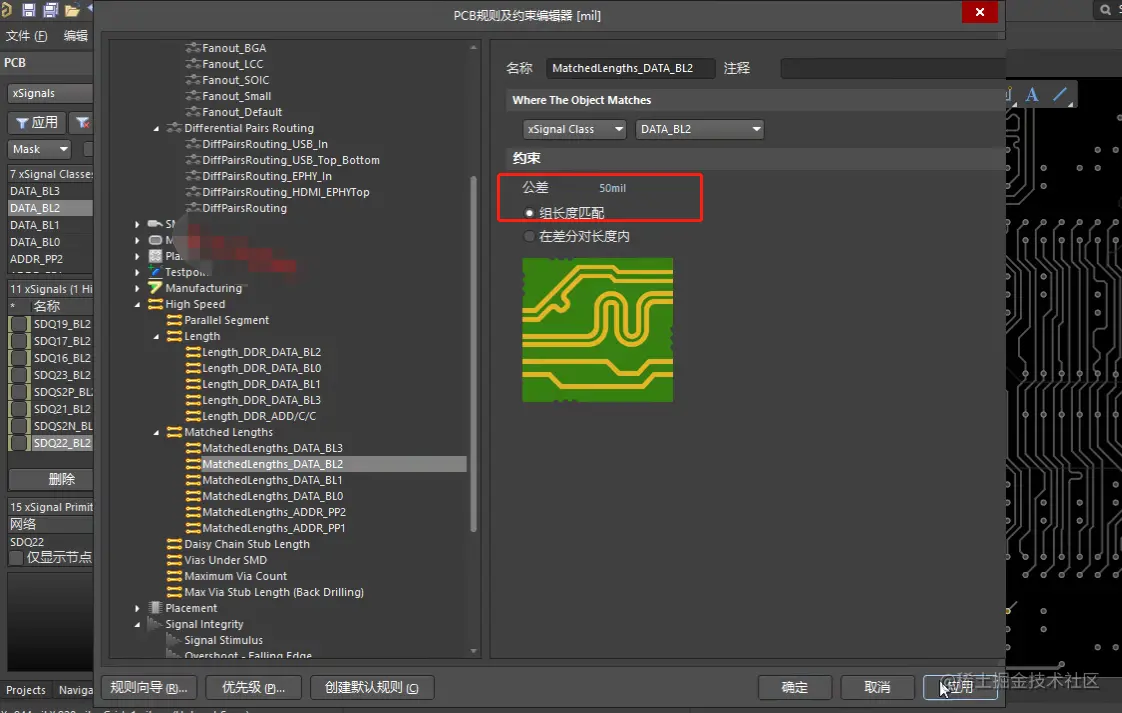Image resolution: width=1122 pixels, height=713 pixels.
Task: Expand the Placement tree node
Action: 137,608
